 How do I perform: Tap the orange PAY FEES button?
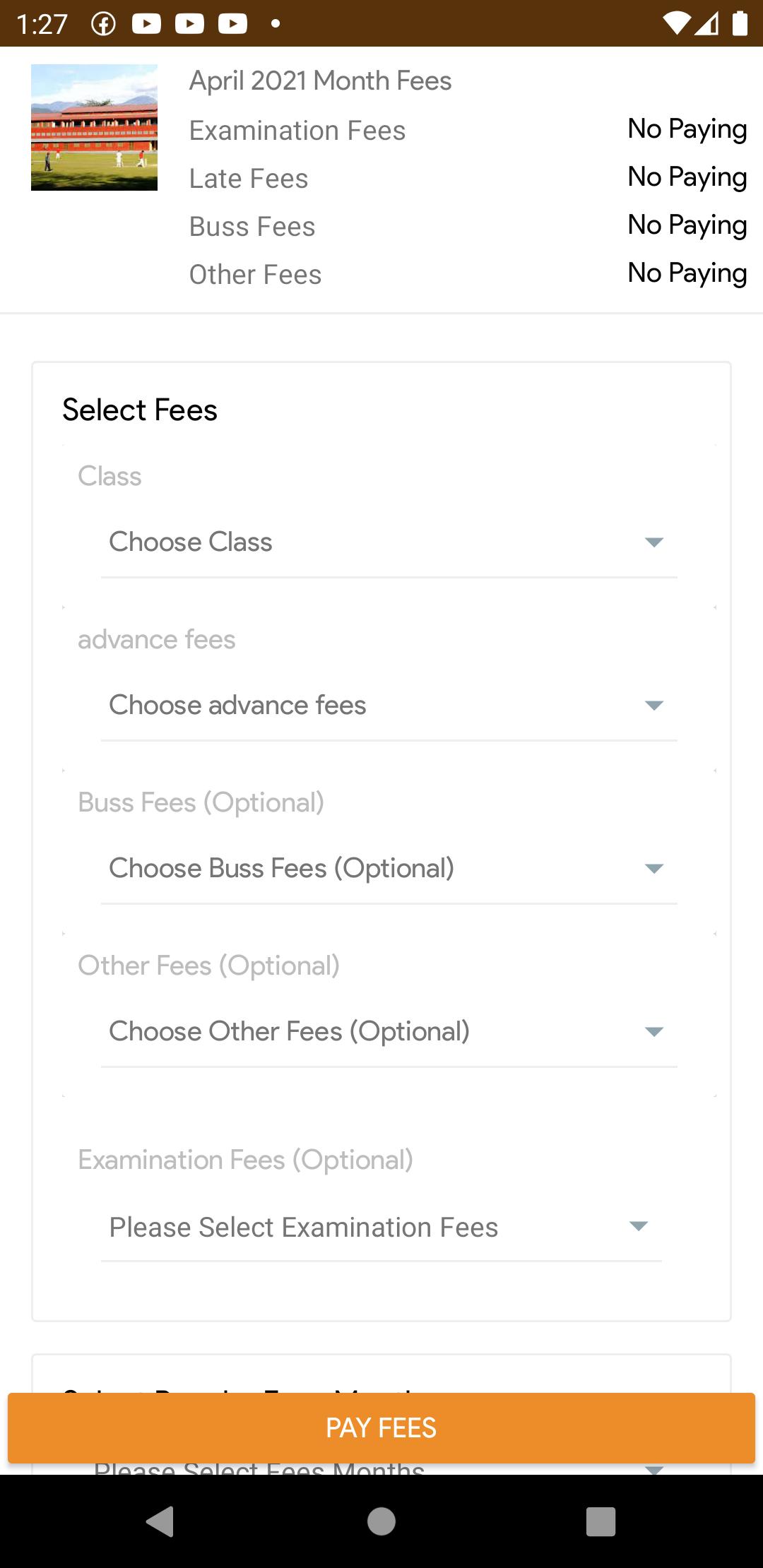pyautogui.click(x=381, y=1427)
